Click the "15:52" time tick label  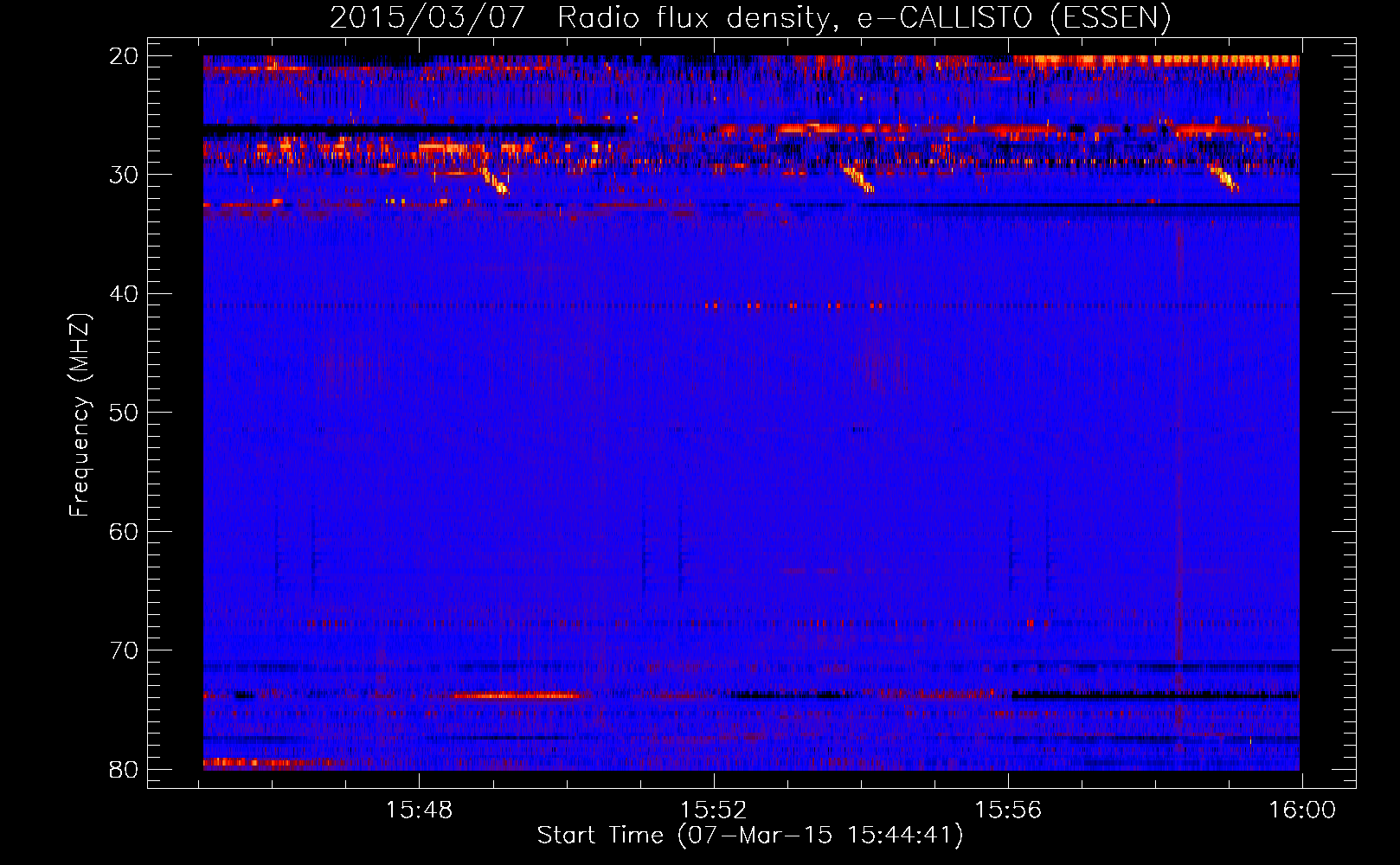coord(714,811)
